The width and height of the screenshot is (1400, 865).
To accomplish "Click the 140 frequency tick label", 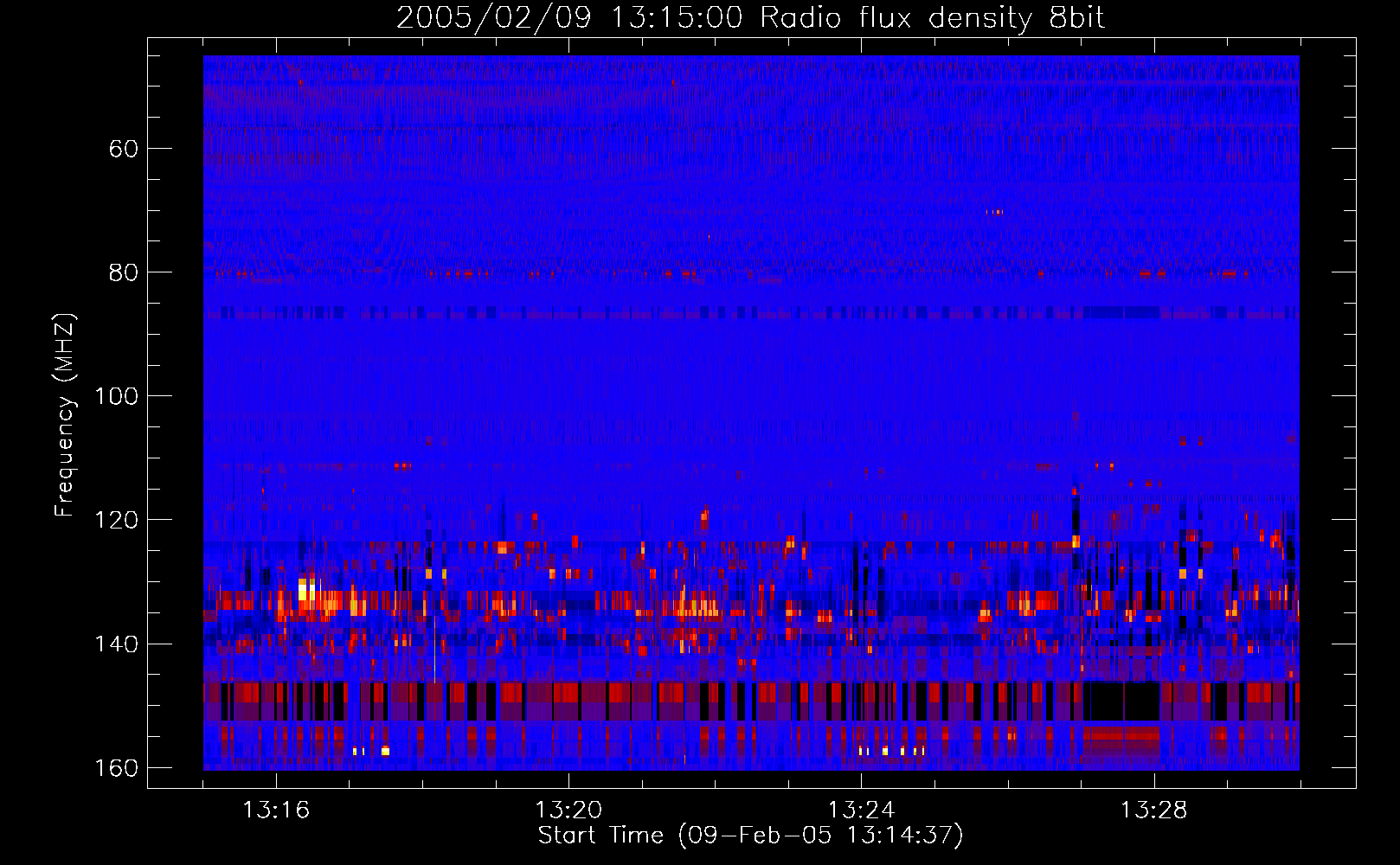I will click(x=116, y=644).
